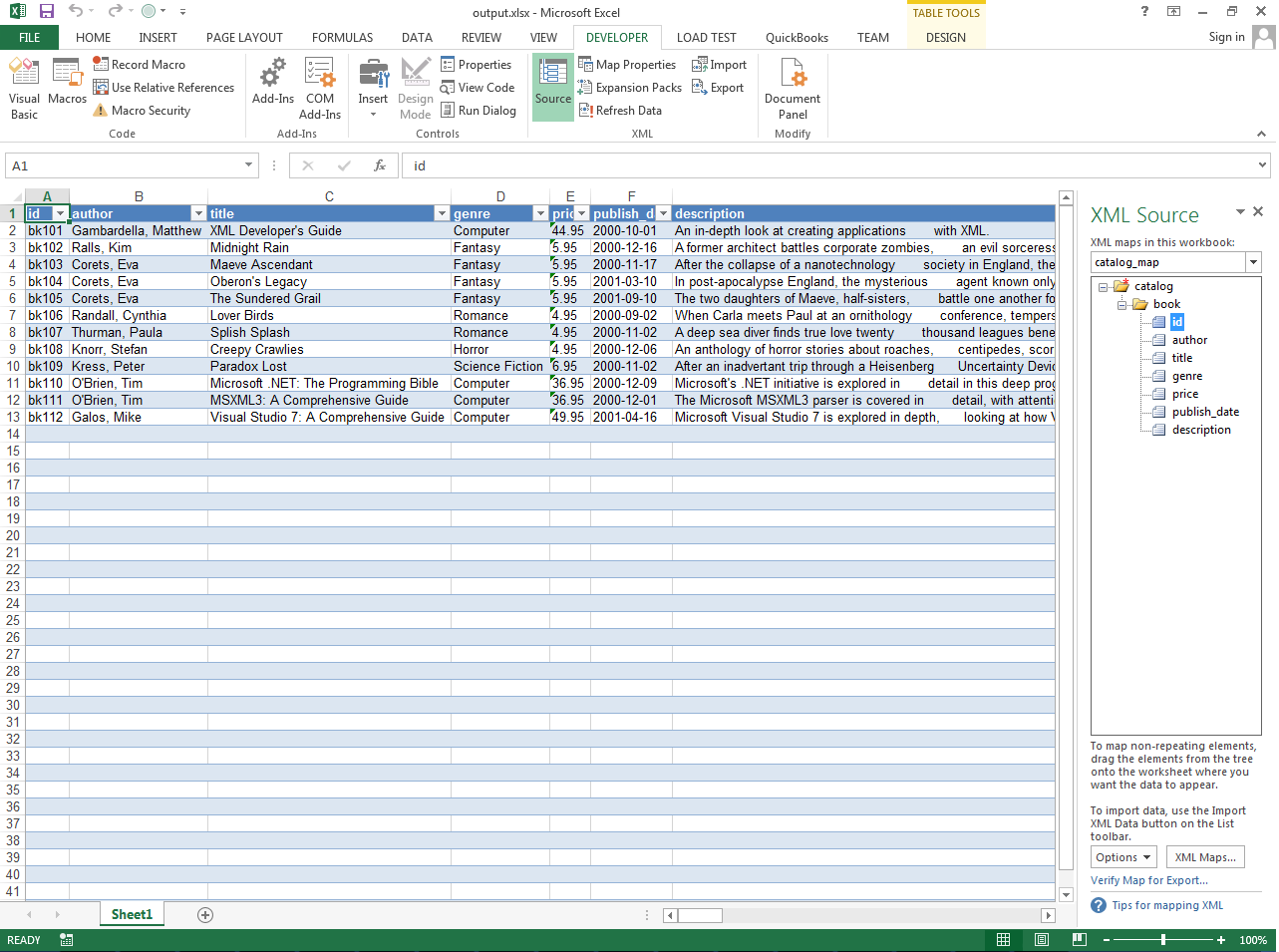Viewport: 1279px width, 952px height.
Task: Click the Refresh Data icon
Action: coord(586,111)
